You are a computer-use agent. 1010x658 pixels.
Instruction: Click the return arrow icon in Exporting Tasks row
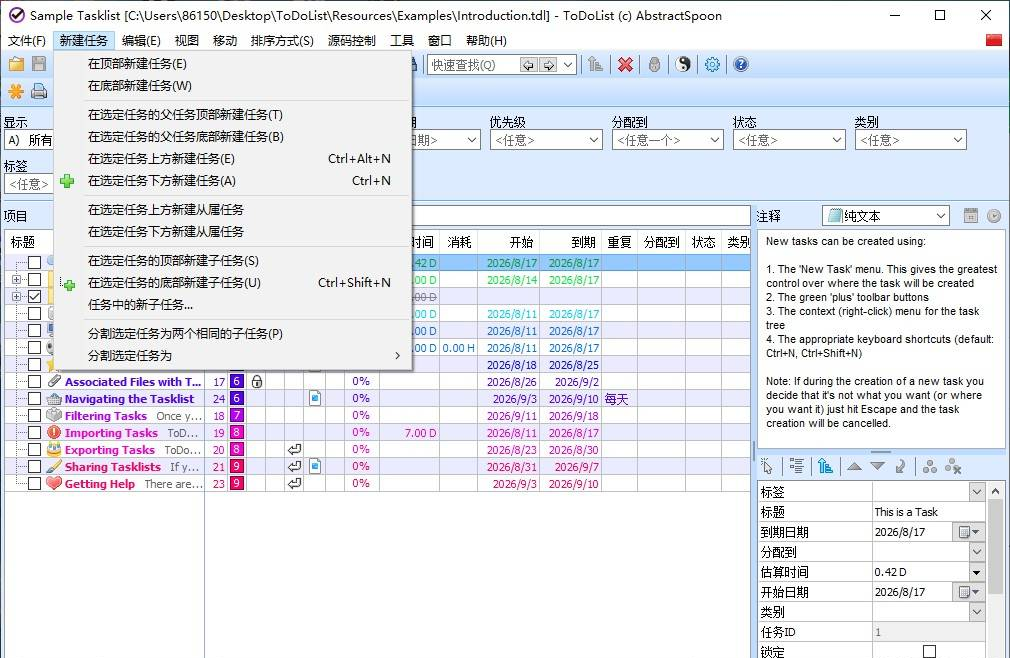pyautogui.click(x=294, y=449)
